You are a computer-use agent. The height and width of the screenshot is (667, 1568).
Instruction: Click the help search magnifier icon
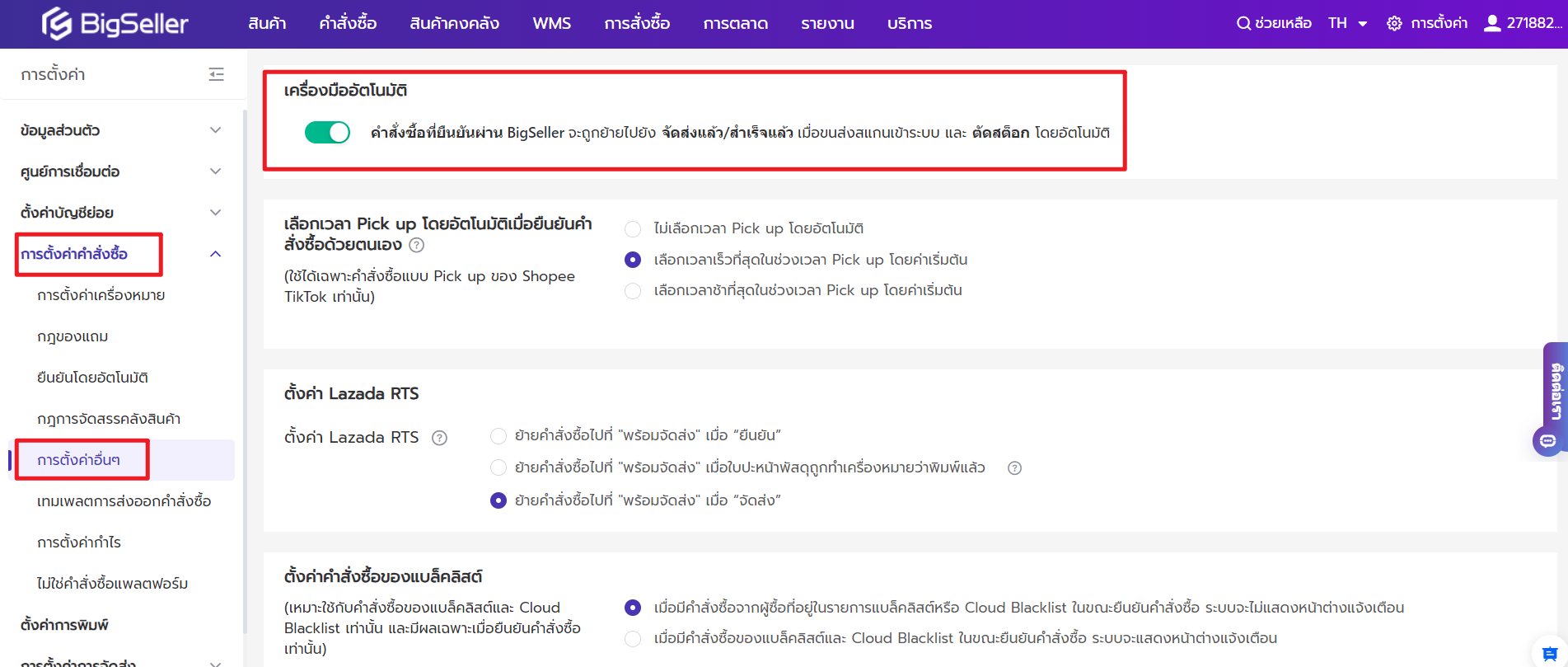click(1243, 24)
